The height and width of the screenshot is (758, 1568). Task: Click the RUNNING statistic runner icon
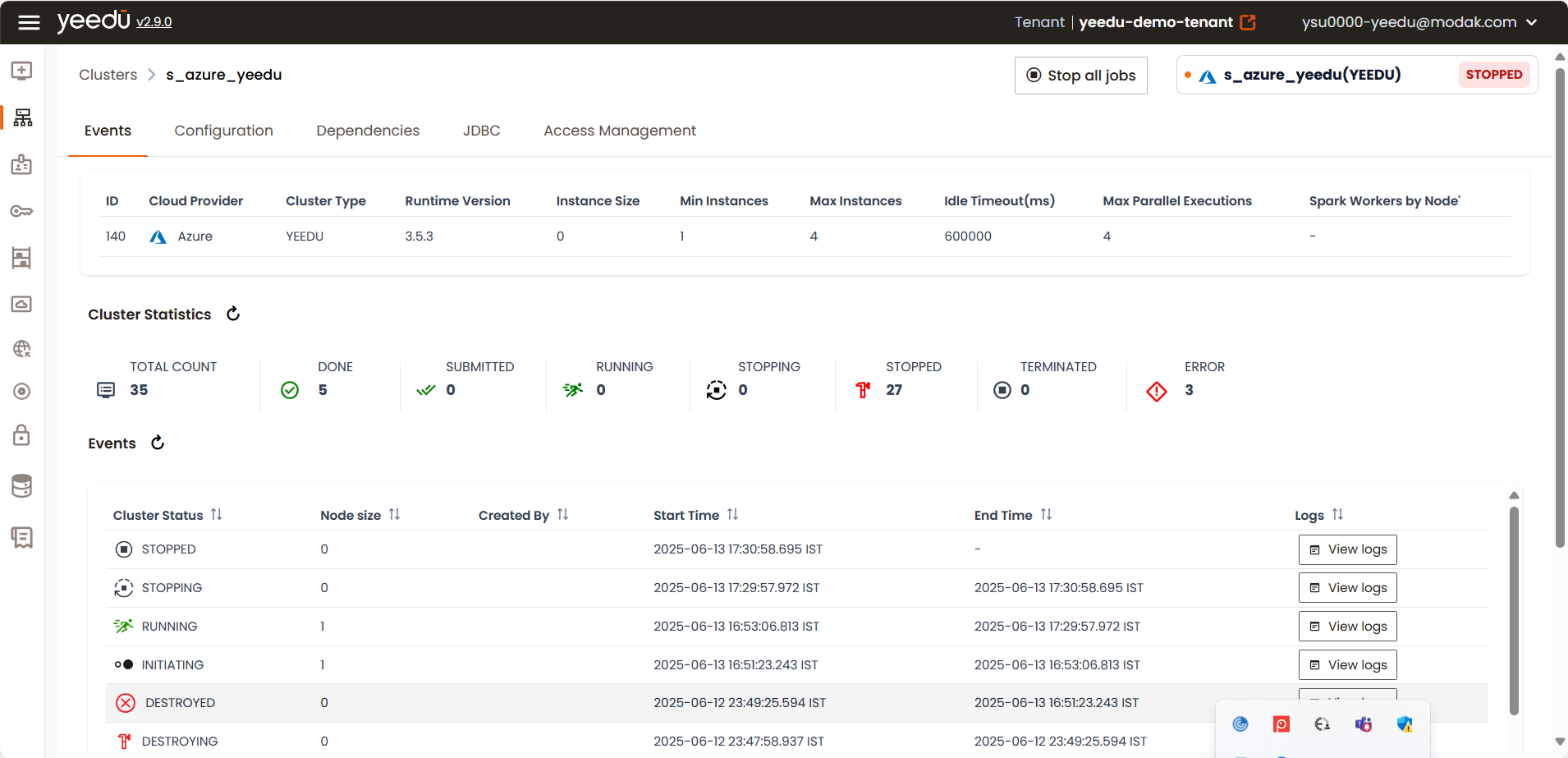click(x=573, y=390)
